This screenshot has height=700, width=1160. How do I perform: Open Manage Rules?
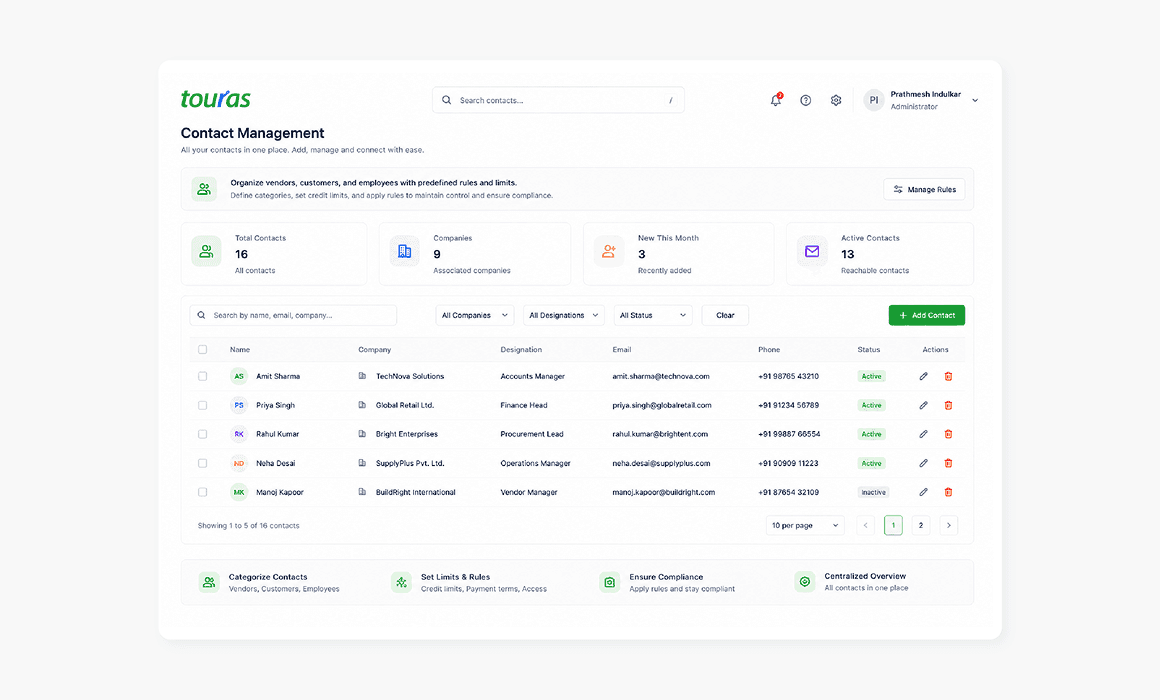(924, 189)
